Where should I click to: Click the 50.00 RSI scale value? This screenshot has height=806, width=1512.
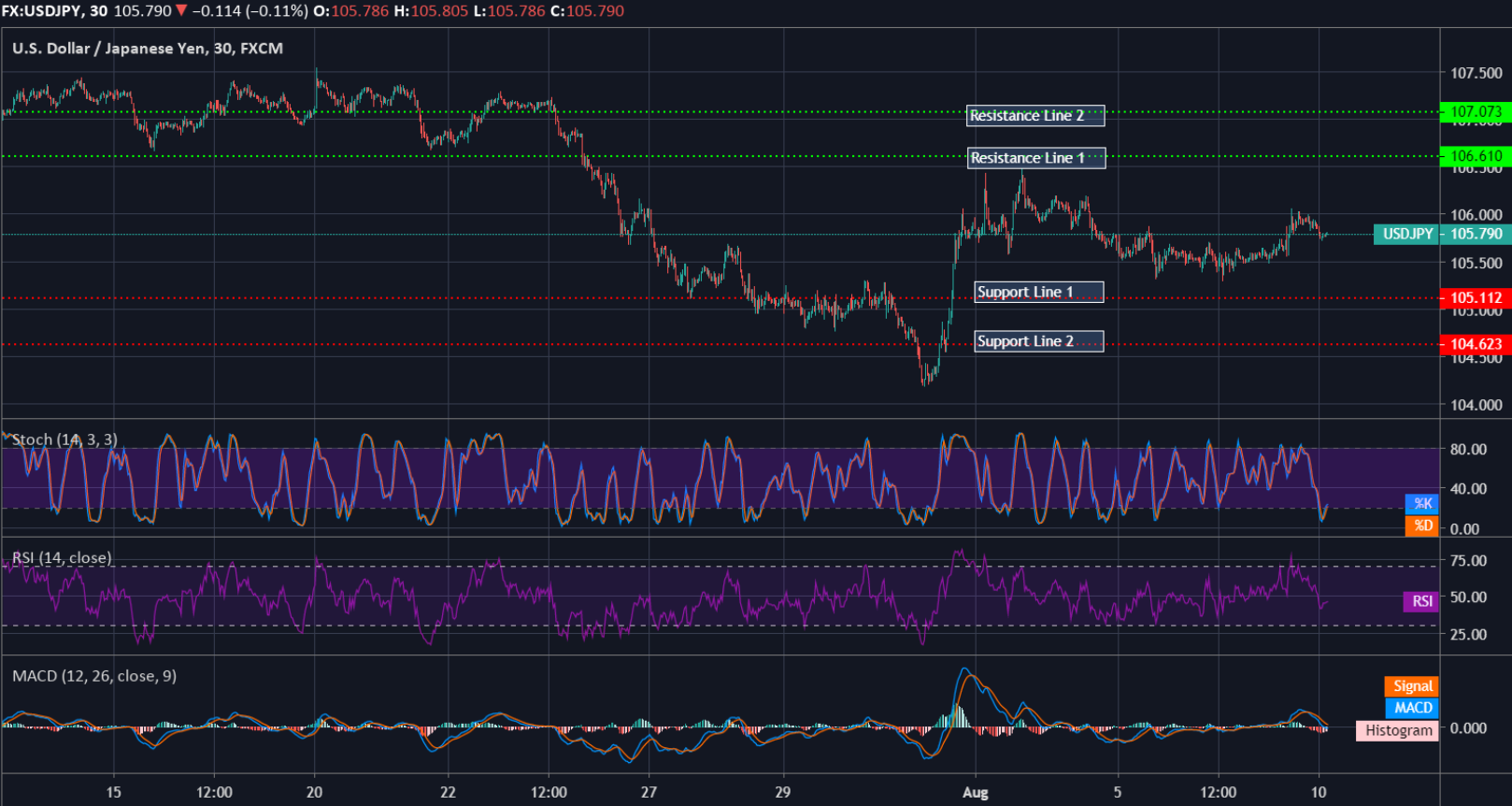click(x=1468, y=597)
